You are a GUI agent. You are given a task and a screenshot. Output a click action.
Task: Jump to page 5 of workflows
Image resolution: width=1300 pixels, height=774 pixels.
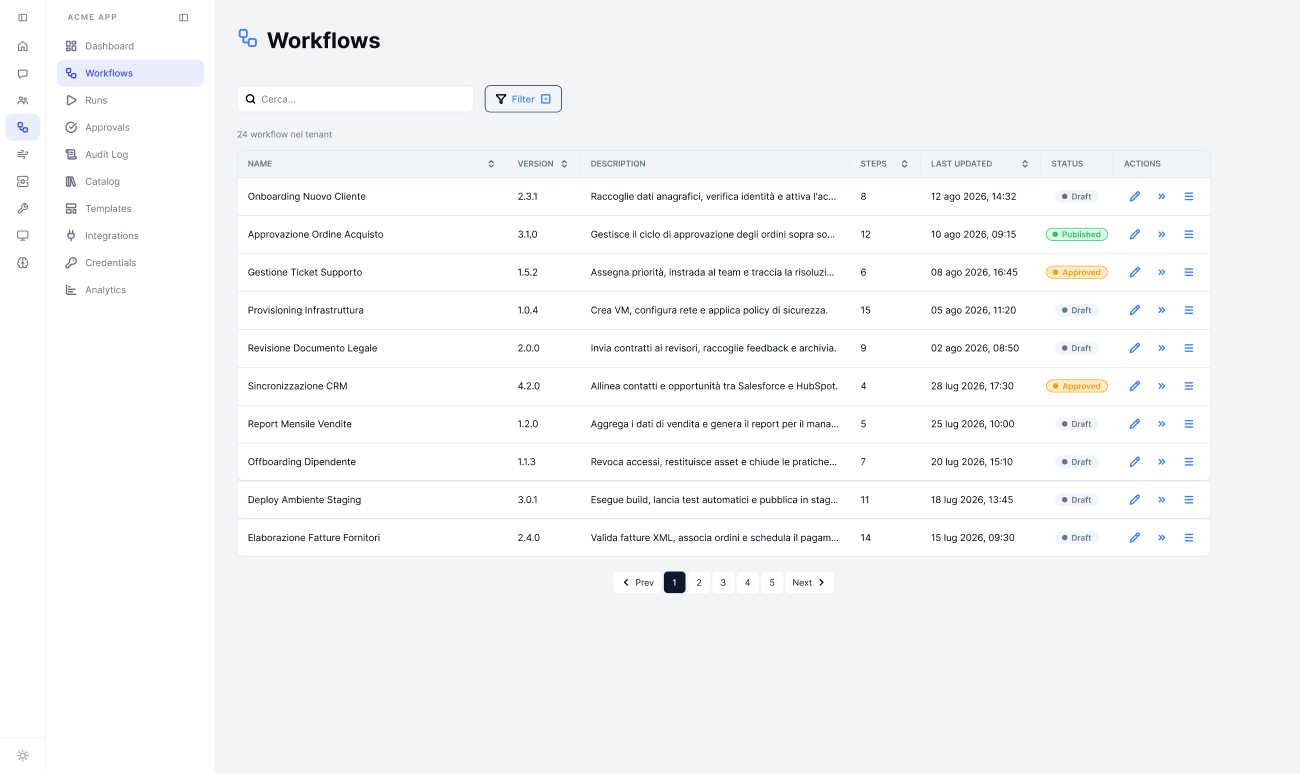[772, 583]
